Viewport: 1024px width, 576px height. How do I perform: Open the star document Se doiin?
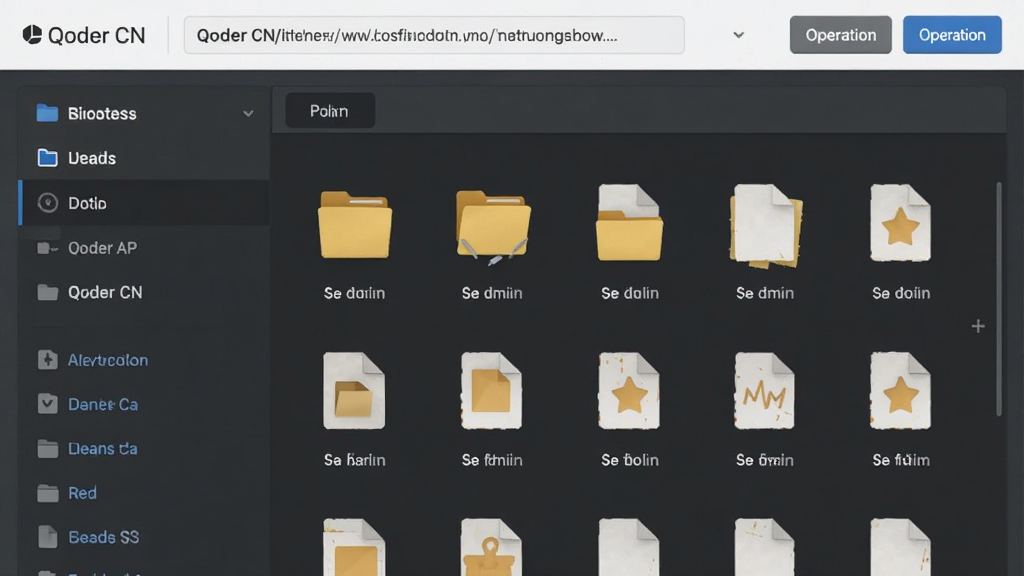tap(901, 223)
